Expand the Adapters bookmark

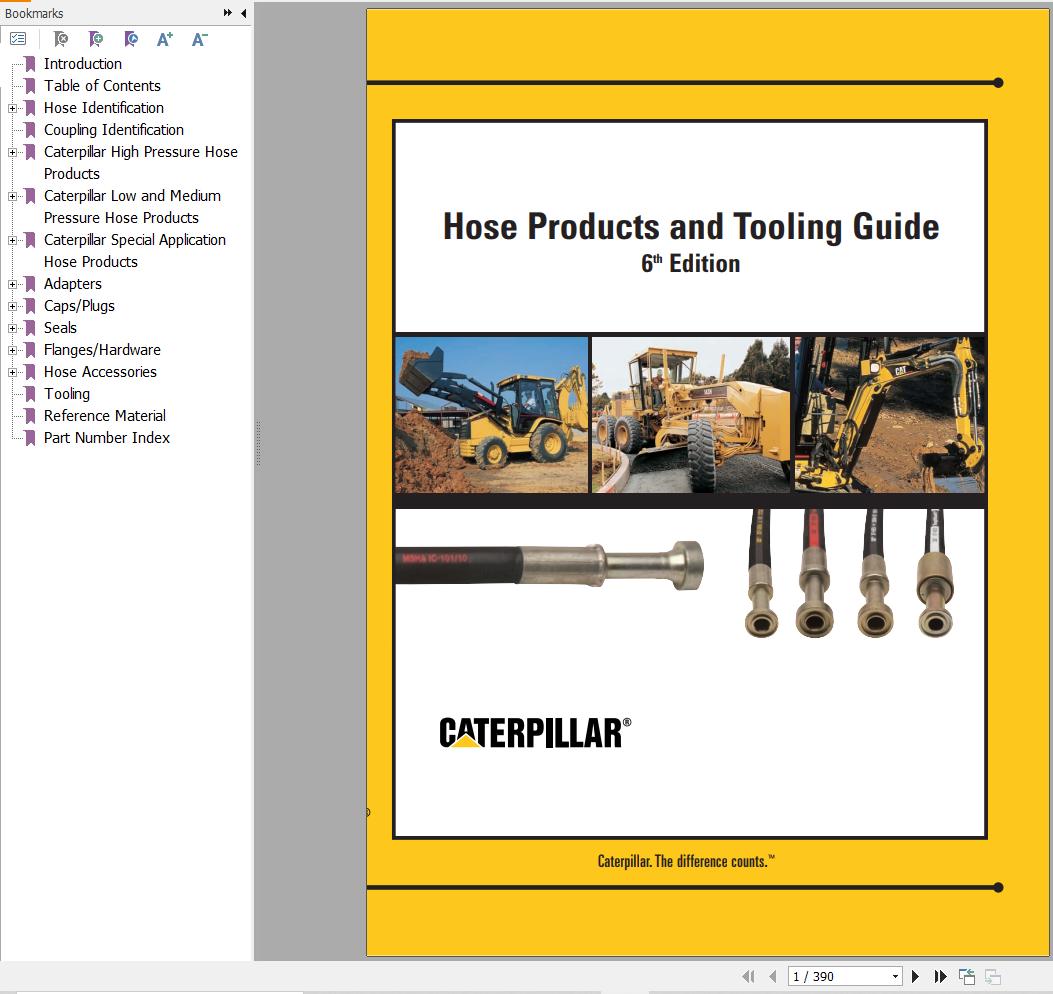pyautogui.click(x=12, y=284)
